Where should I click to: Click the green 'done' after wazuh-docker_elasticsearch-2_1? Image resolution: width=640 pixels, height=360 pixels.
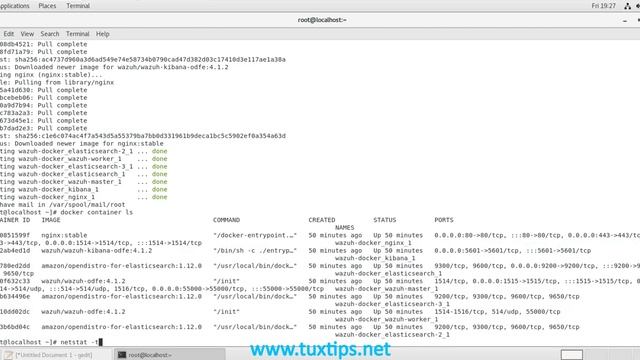coord(160,151)
